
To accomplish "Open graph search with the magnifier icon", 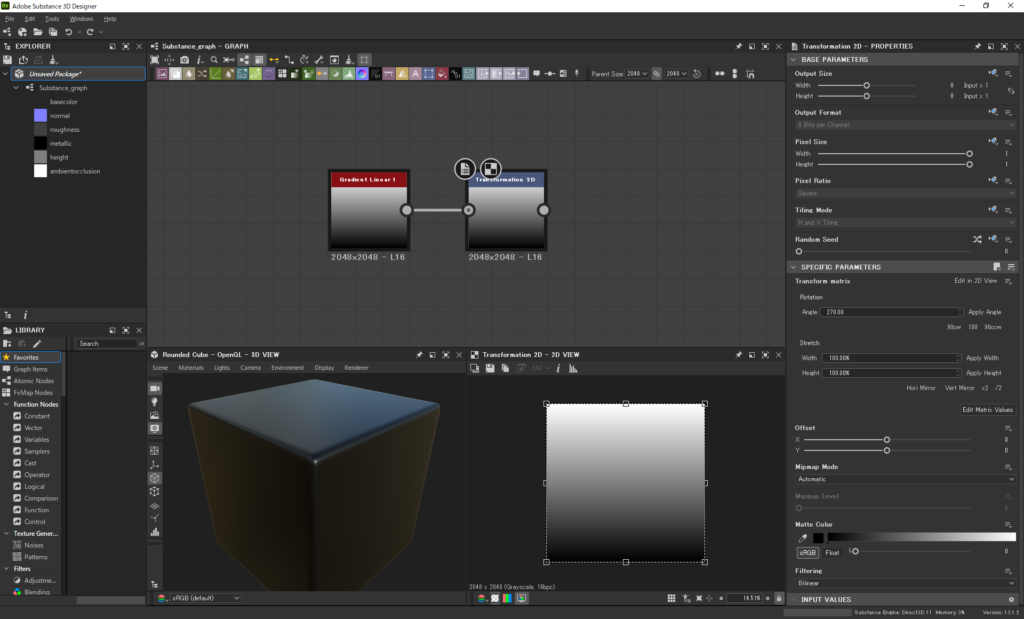I will tap(214, 60).
